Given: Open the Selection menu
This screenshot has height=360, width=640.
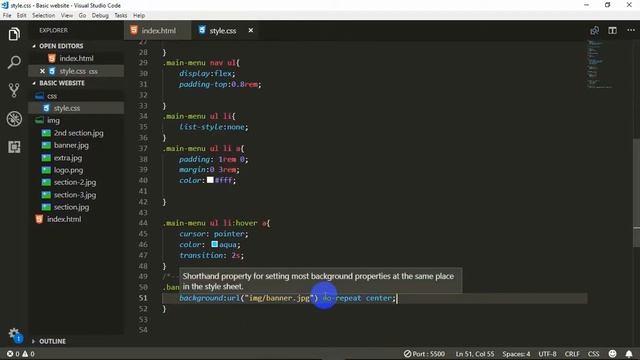Looking at the screenshot, I should (x=44, y=16).
